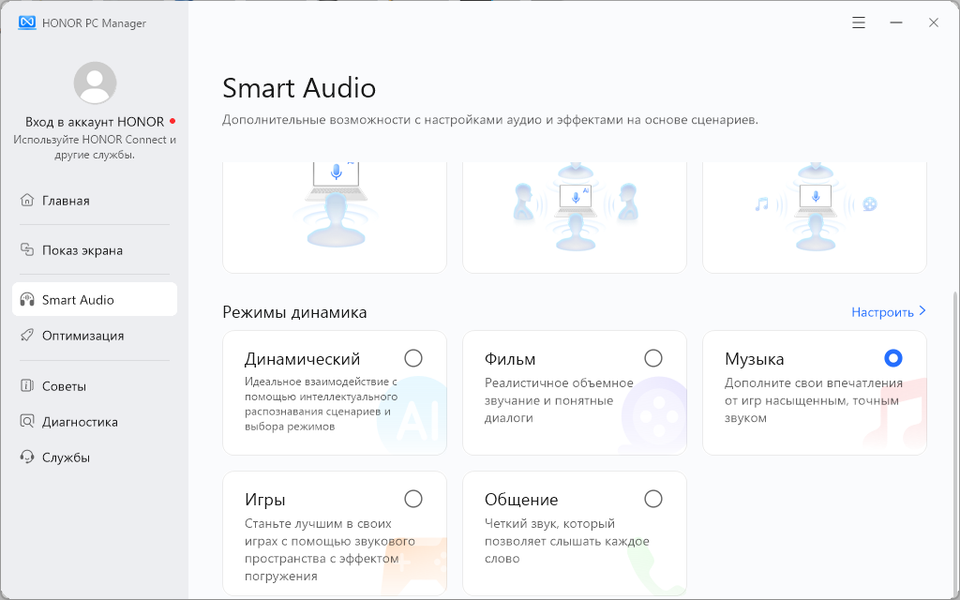Click the Режимы динамика section heading

click(x=294, y=312)
